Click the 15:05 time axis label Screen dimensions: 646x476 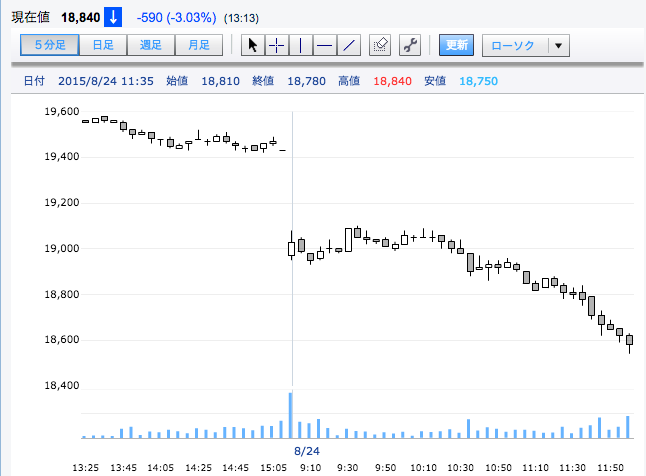(x=274, y=468)
